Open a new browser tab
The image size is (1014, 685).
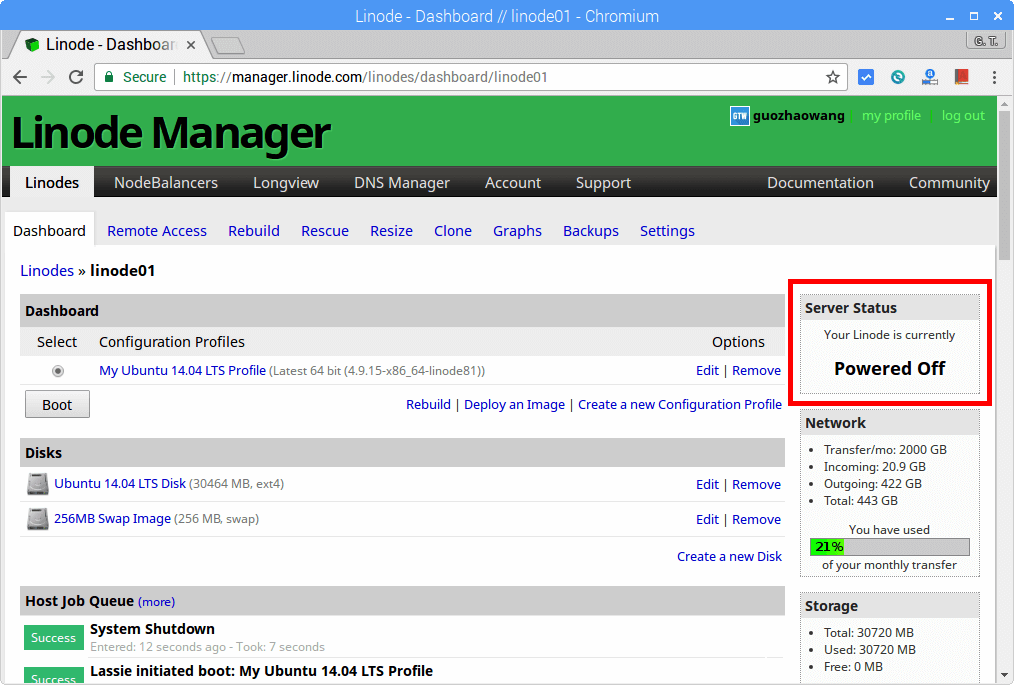[228, 45]
